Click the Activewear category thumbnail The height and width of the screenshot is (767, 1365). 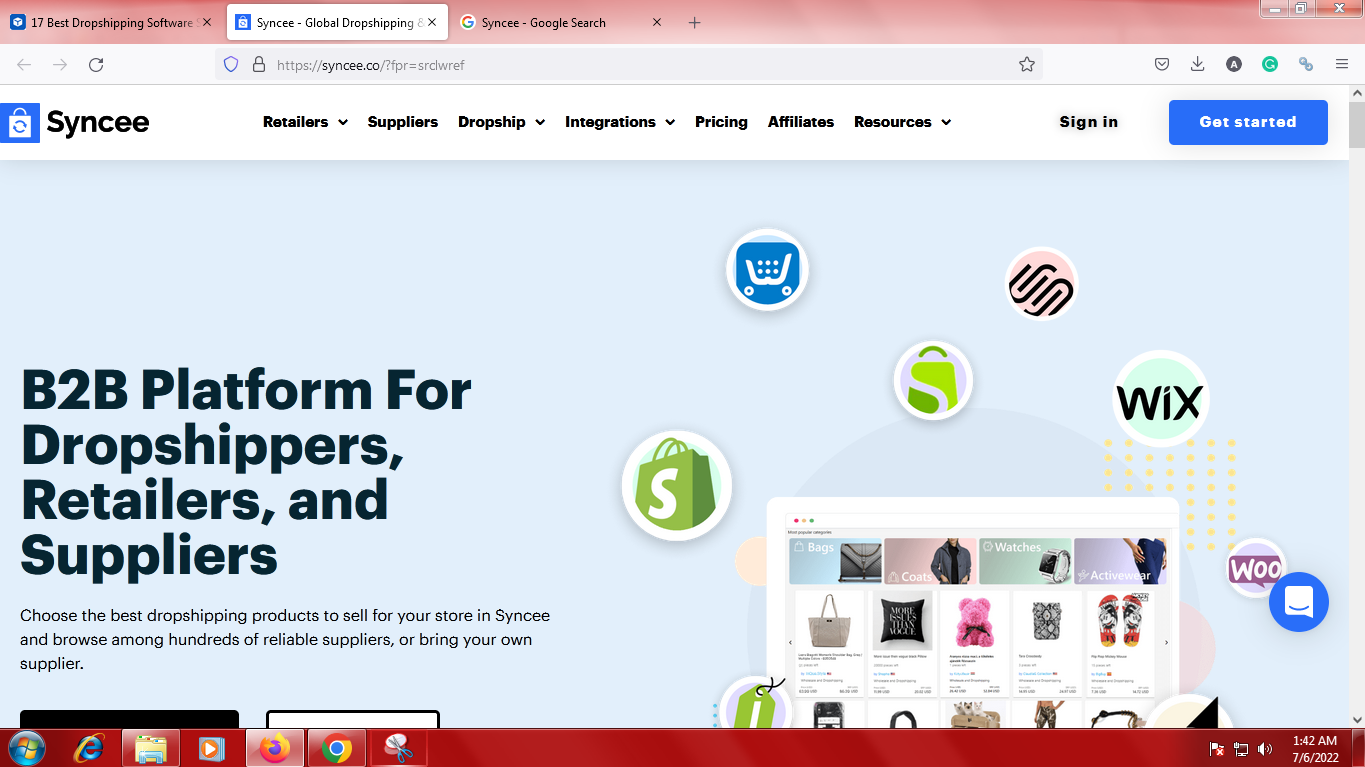(x=1120, y=561)
